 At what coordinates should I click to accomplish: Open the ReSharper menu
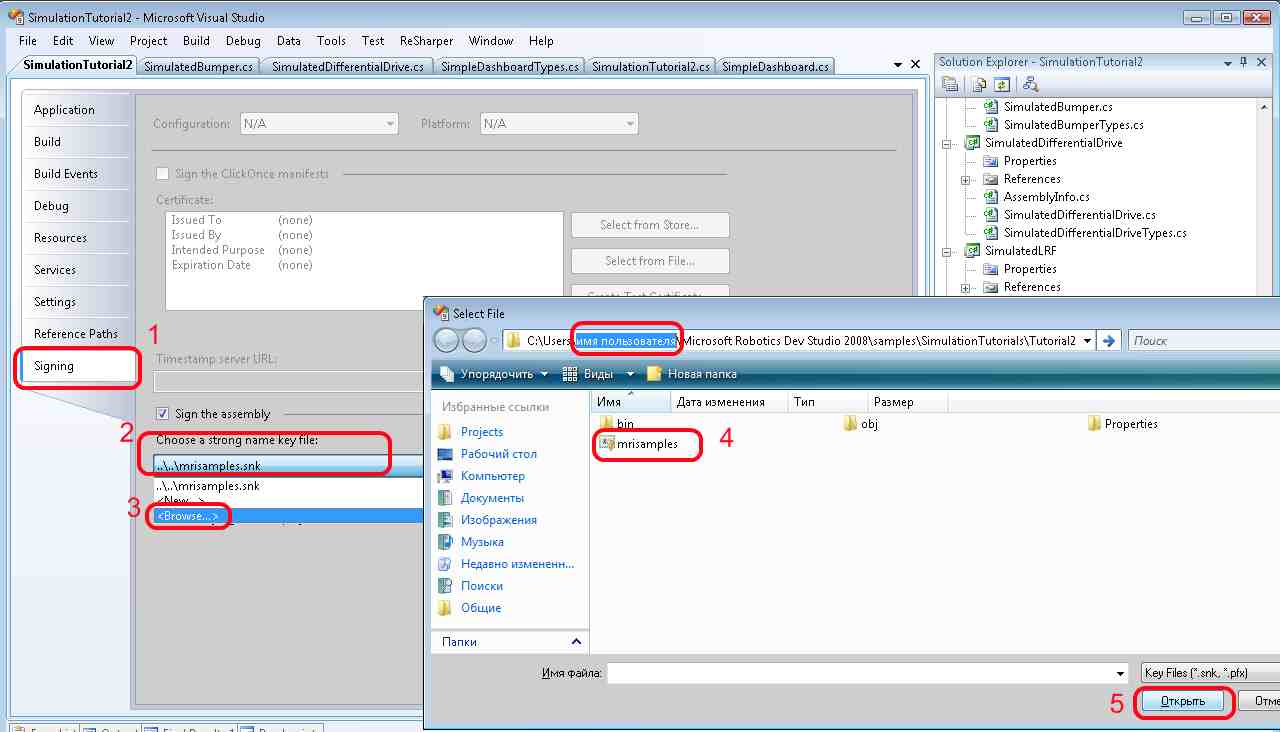[x=426, y=41]
